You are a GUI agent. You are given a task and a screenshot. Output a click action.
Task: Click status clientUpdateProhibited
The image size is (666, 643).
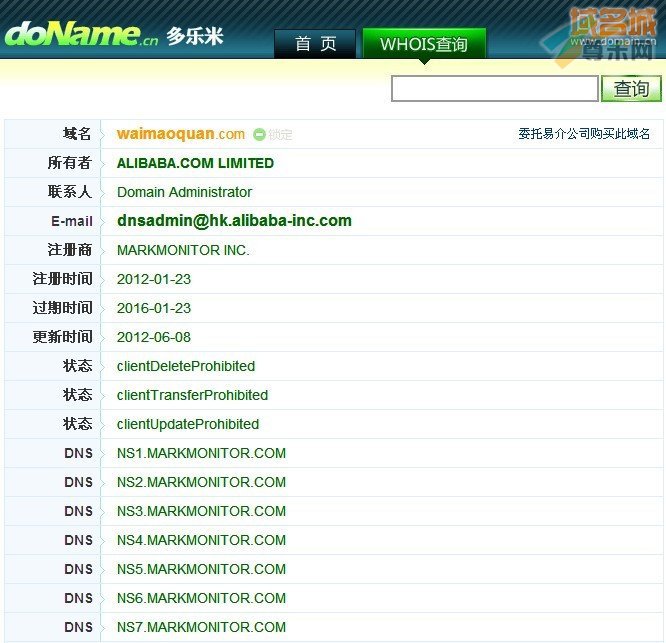[188, 424]
